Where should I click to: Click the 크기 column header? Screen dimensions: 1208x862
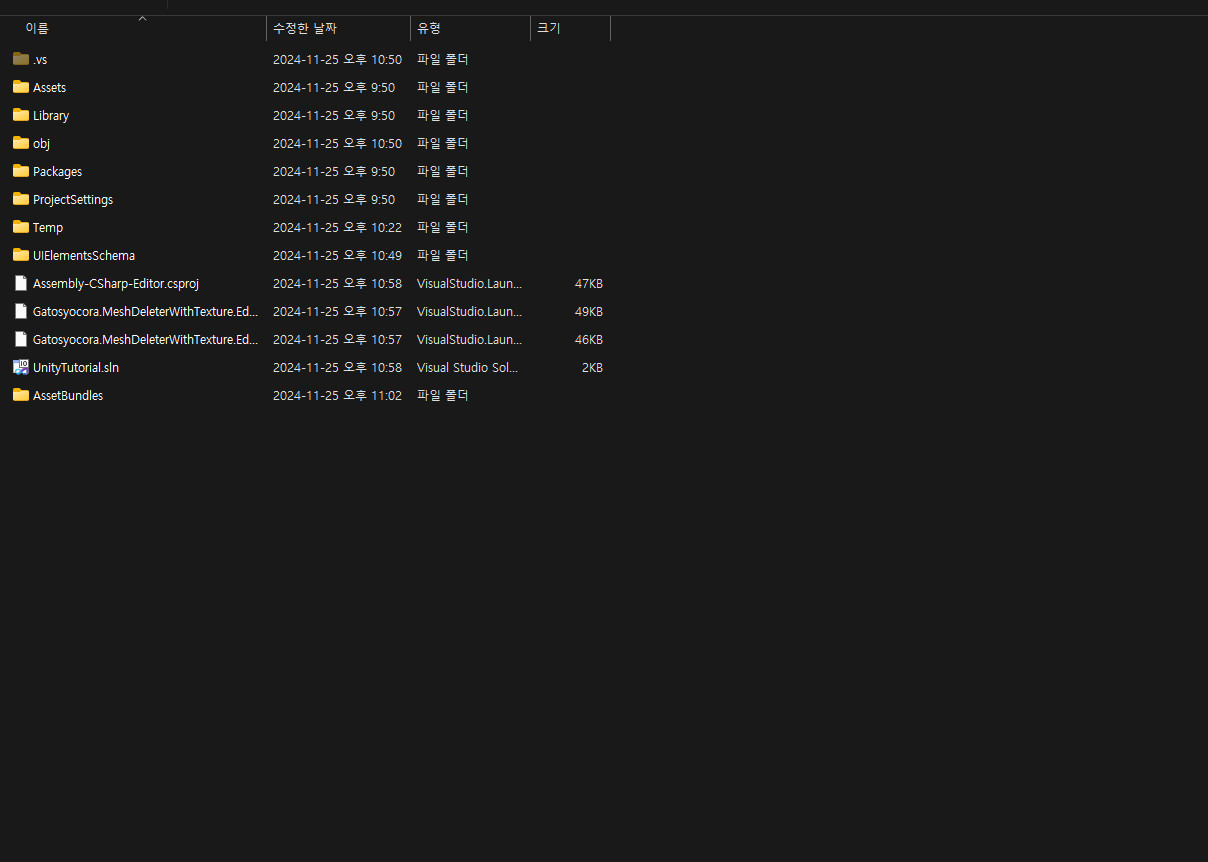pyautogui.click(x=548, y=29)
